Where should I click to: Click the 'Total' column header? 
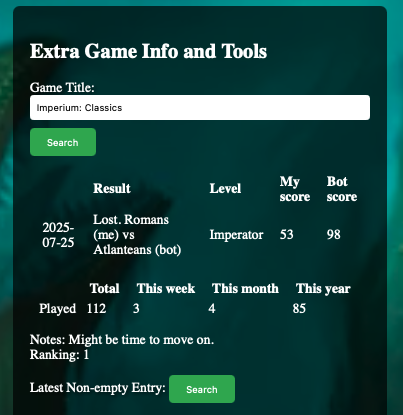[x=105, y=288]
